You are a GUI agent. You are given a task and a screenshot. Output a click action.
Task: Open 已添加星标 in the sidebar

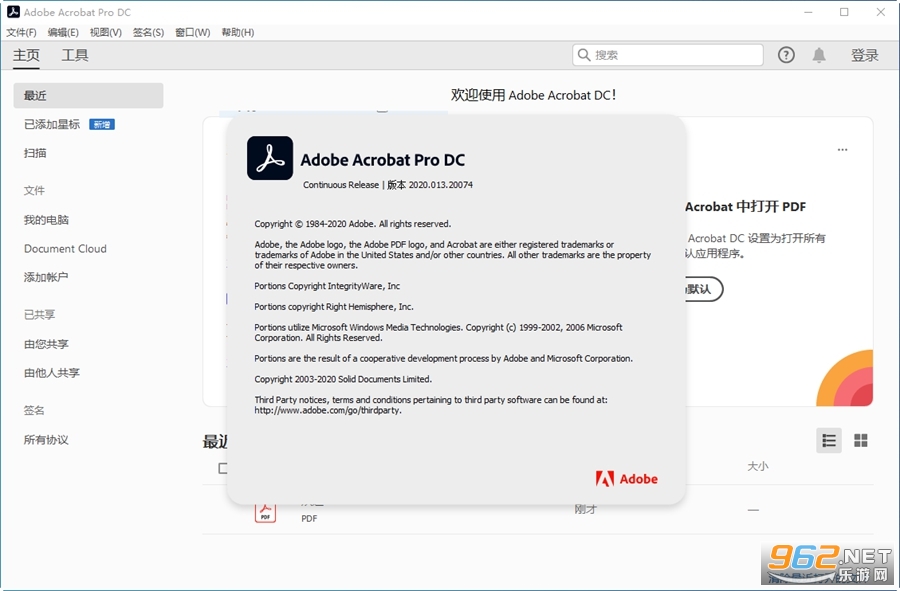click(52, 125)
